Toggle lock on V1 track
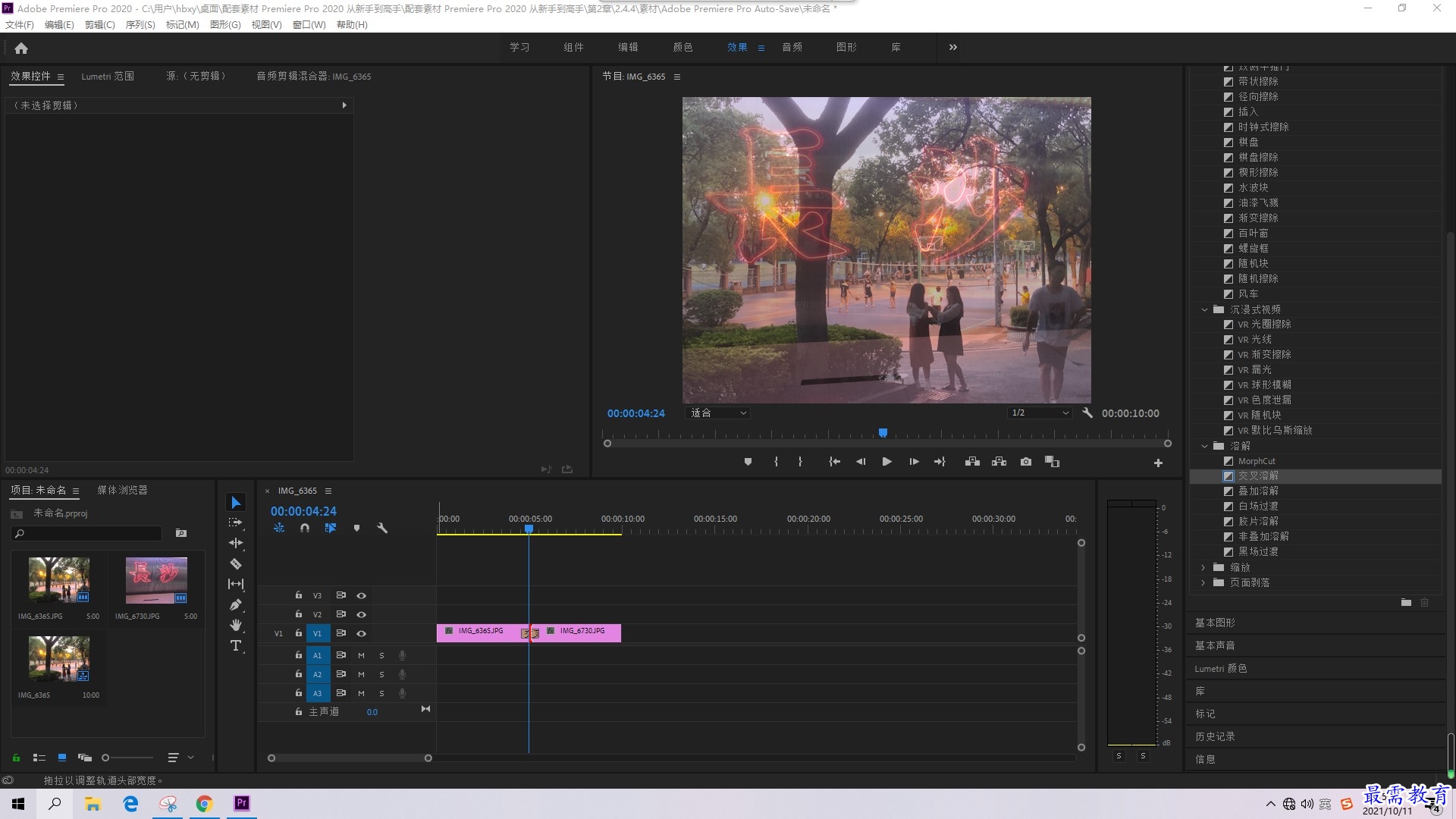 click(x=299, y=633)
